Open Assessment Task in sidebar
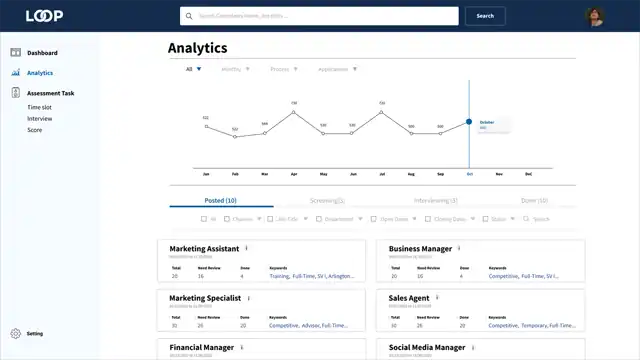Viewport: 640px width, 360px height. tap(51, 93)
